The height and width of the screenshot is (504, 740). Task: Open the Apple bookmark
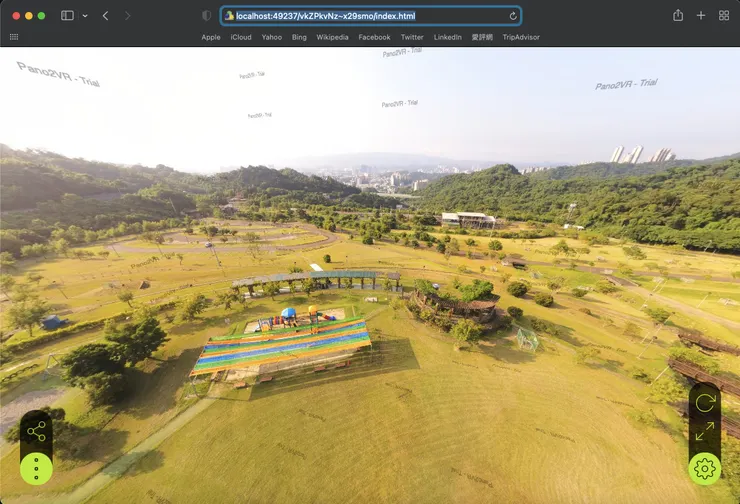pos(211,37)
